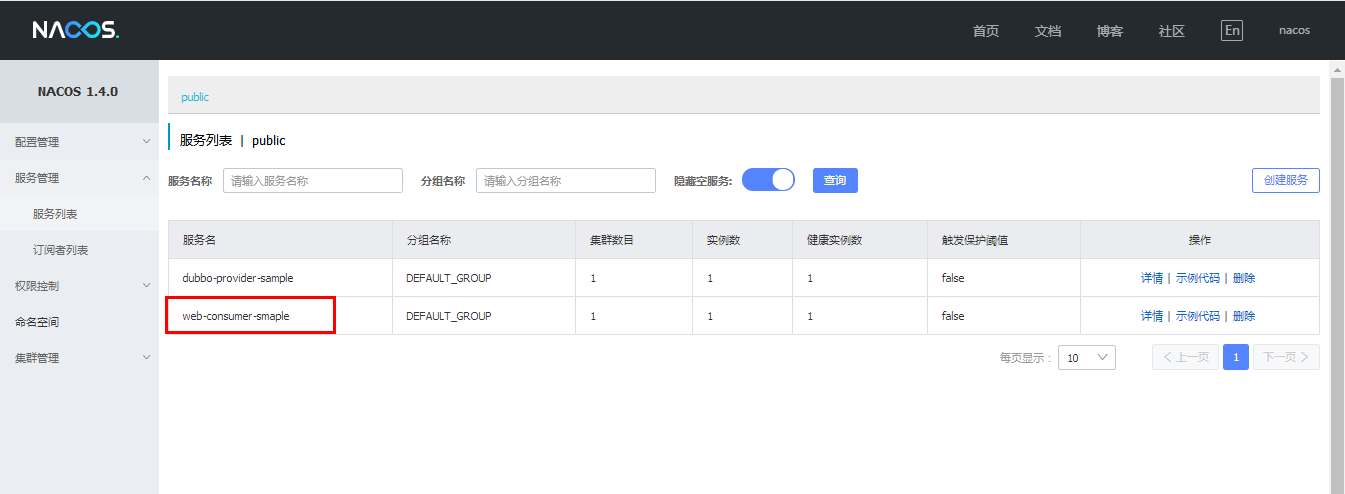Open 博客 in top navigation

(1110, 31)
